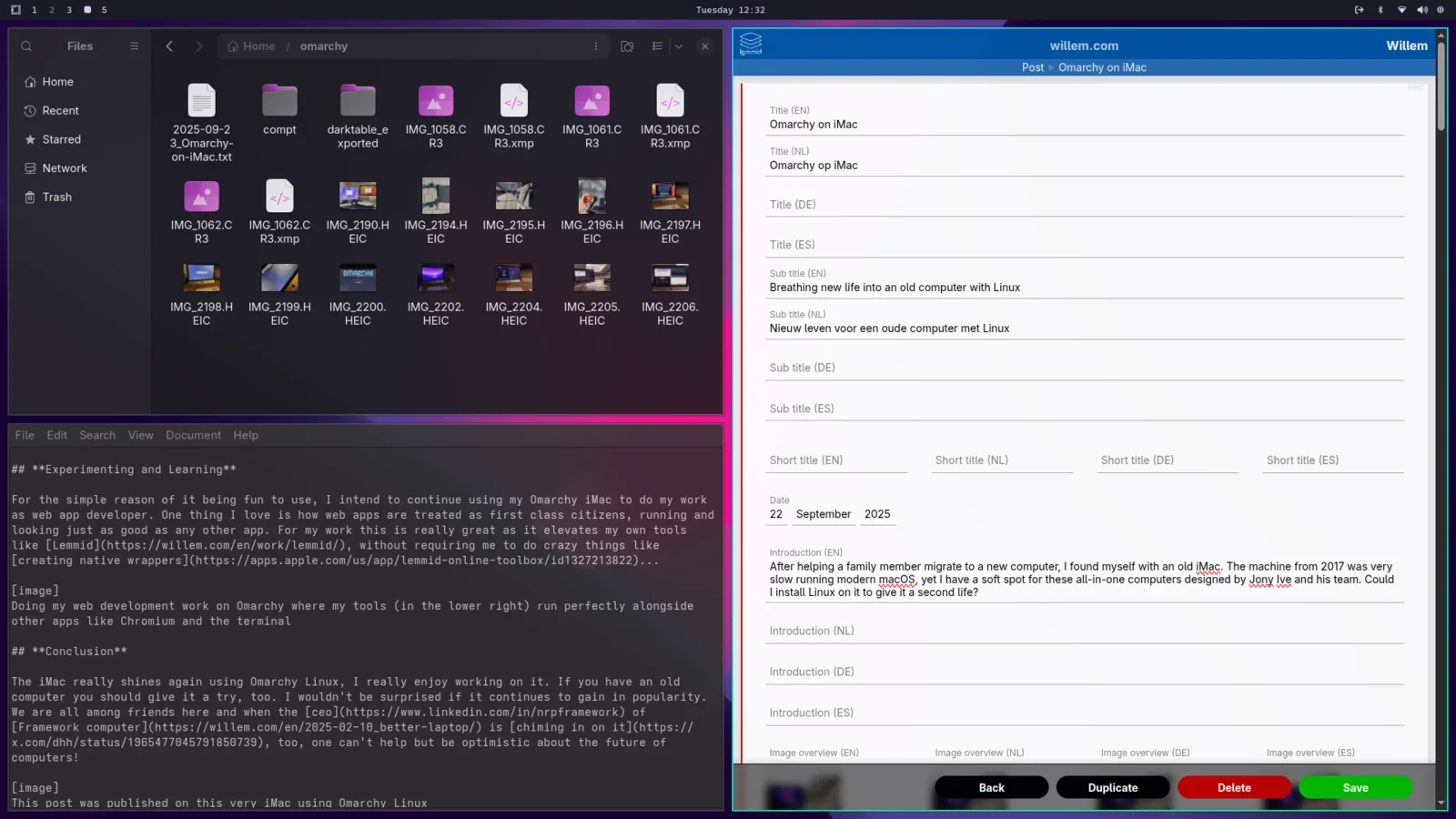This screenshot has height=819, width=1456.
Task: Select the IMG_1062.CR3 file
Action: 201,212
